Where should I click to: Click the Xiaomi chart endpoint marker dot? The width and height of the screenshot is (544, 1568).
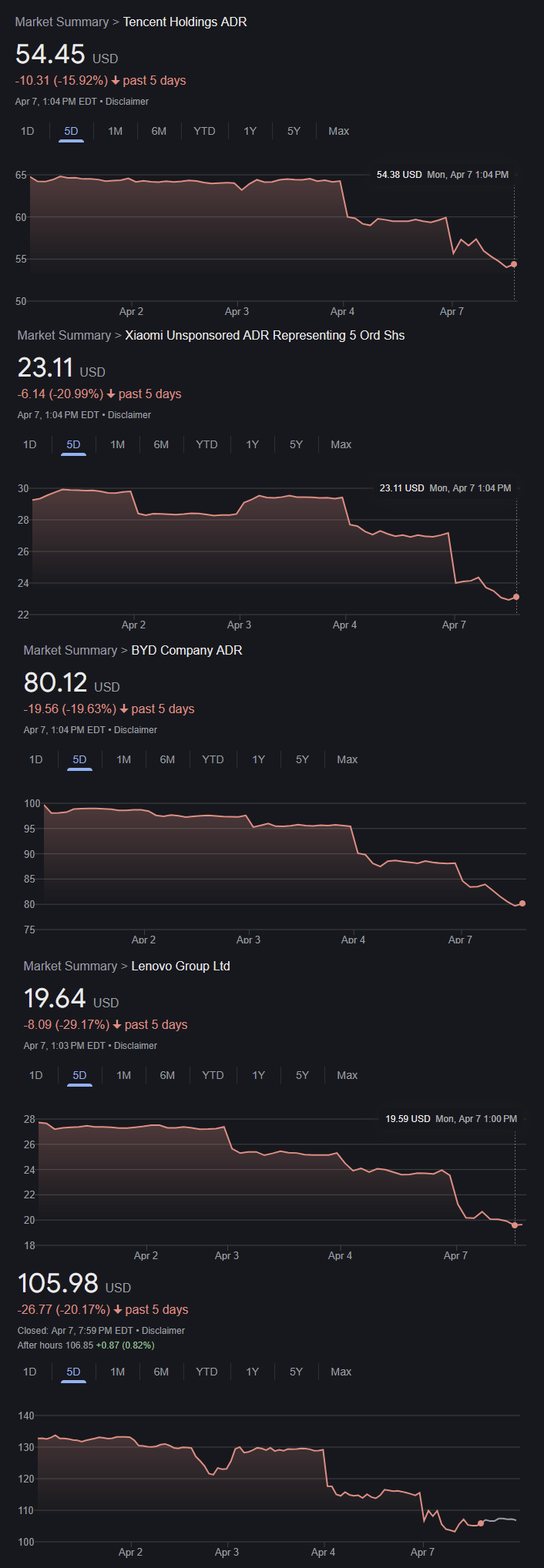(x=516, y=597)
